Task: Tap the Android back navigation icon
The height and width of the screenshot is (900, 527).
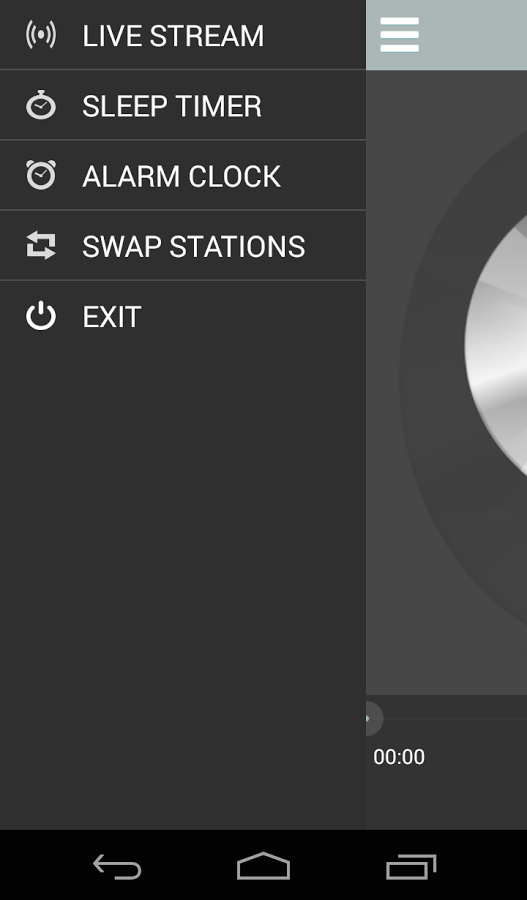Action: [x=117, y=866]
